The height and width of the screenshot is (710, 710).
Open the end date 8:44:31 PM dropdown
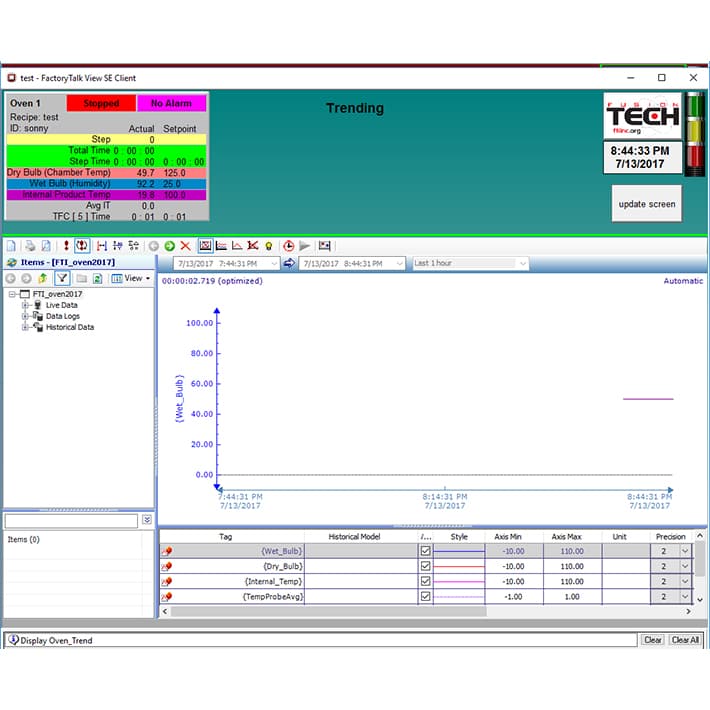coord(399,263)
